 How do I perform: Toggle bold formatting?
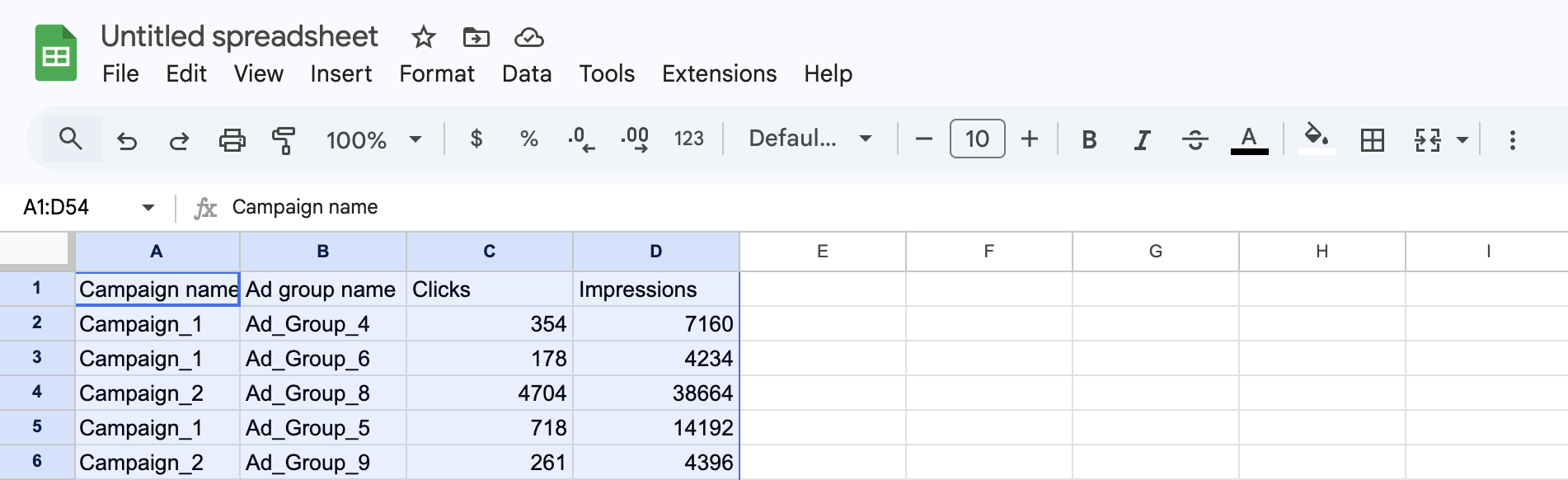(1089, 140)
